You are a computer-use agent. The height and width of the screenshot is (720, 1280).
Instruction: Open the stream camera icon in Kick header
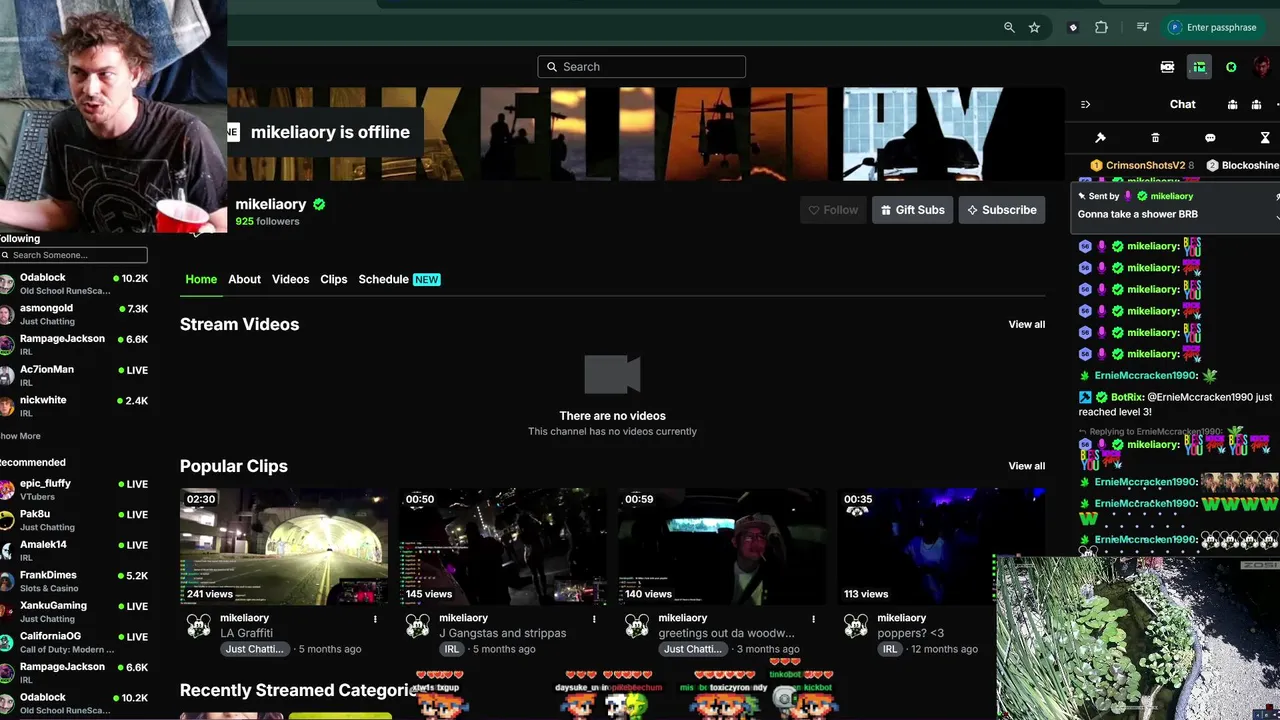(x=1167, y=67)
